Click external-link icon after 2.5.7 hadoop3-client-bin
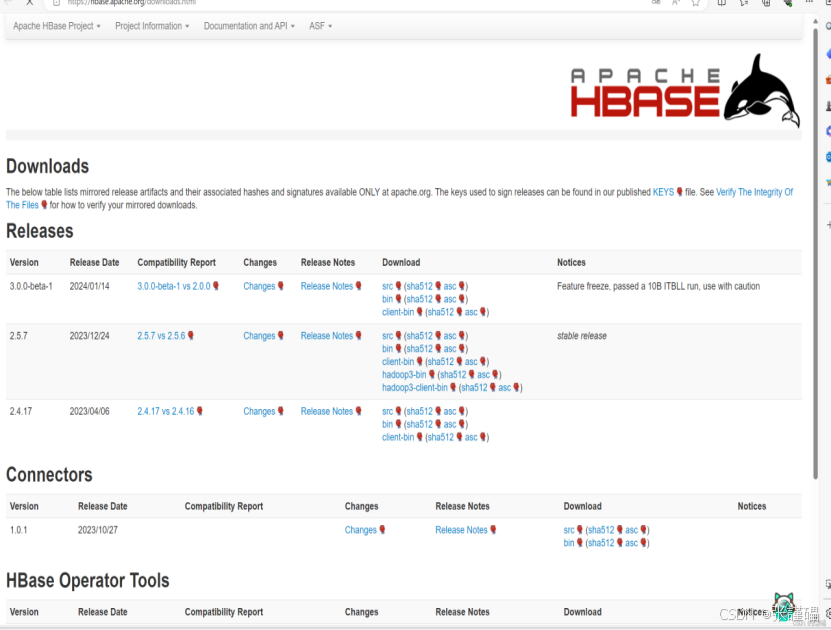The height and width of the screenshot is (630, 831). [x=453, y=387]
